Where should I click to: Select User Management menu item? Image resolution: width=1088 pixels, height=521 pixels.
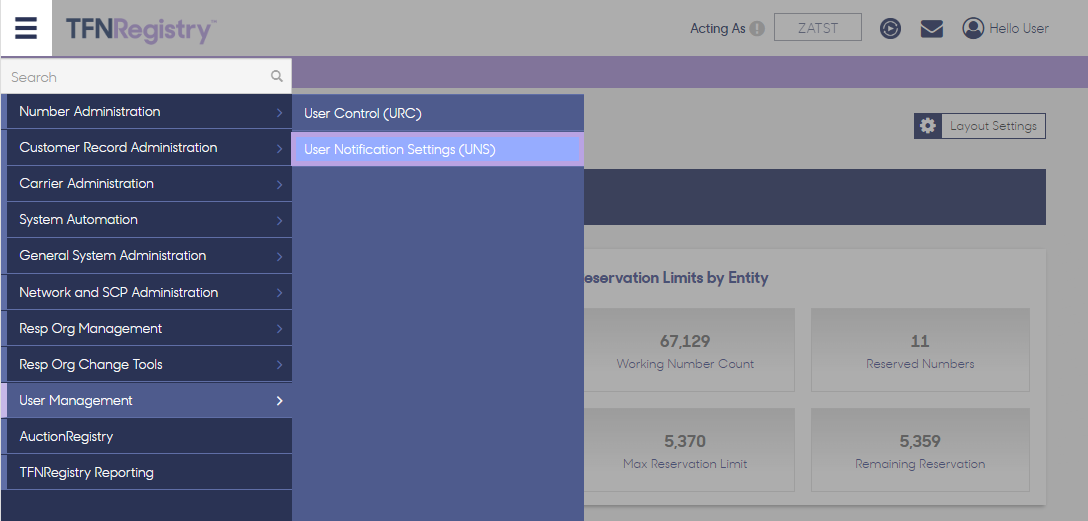pos(146,400)
